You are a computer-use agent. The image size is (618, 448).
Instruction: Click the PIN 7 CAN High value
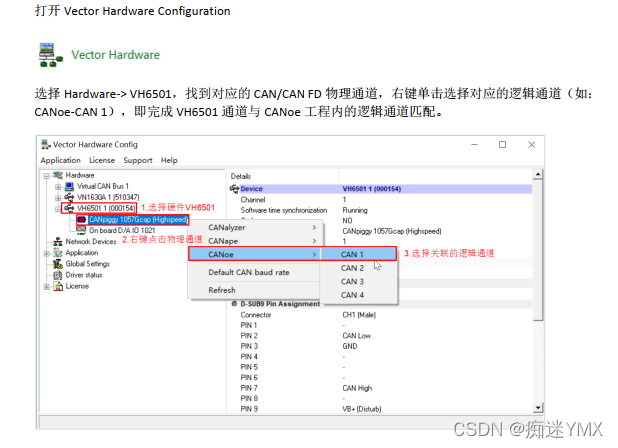[x=357, y=389]
